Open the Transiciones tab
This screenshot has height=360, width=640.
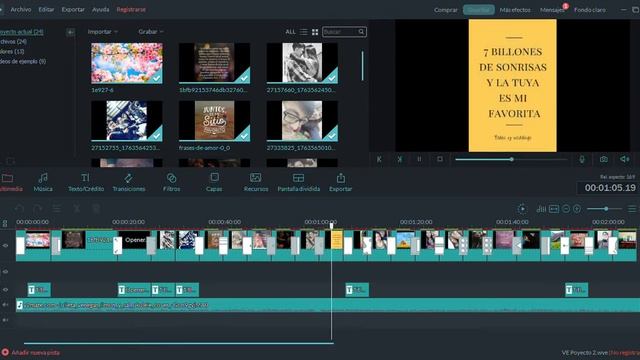pyautogui.click(x=129, y=182)
